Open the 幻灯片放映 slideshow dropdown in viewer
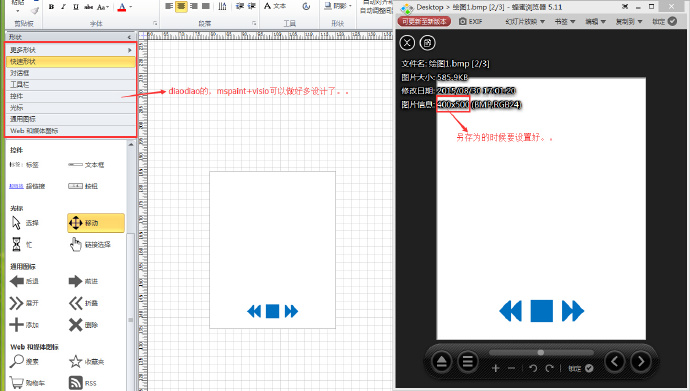Viewport: 690px width, 391px height. tap(525, 22)
